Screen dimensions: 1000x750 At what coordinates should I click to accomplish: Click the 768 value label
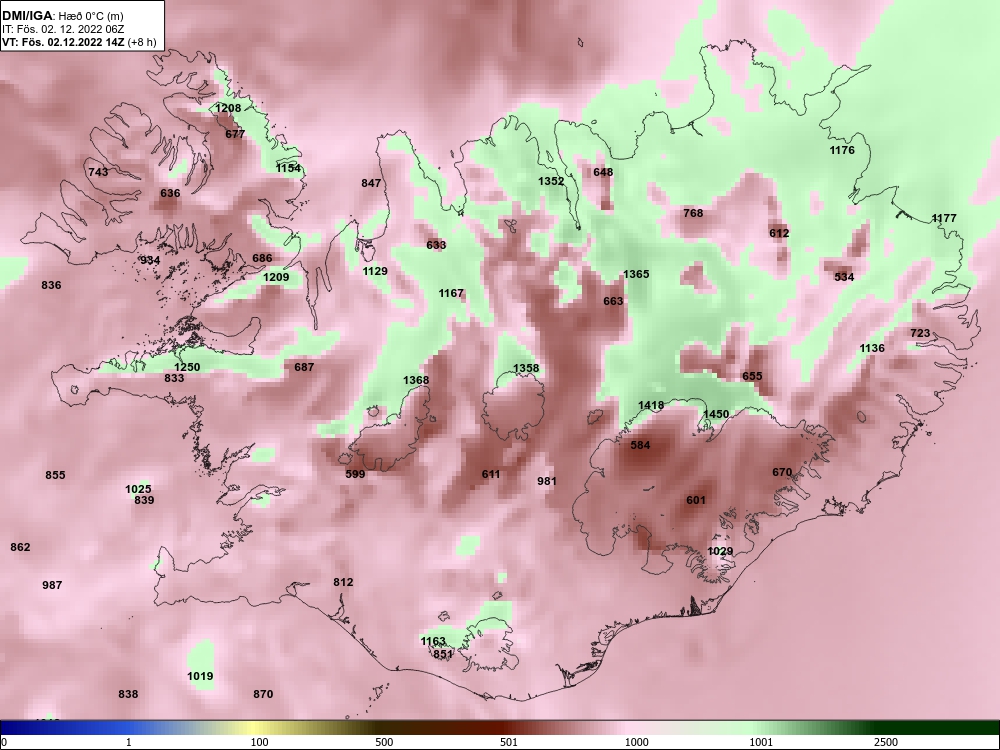693,213
